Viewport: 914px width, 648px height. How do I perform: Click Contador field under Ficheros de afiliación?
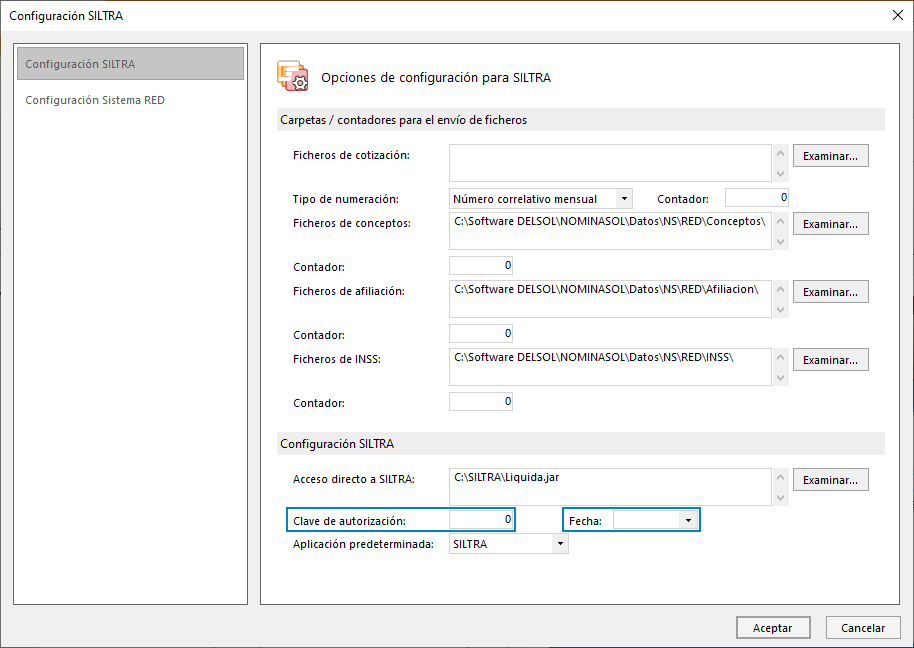(x=481, y=333)
